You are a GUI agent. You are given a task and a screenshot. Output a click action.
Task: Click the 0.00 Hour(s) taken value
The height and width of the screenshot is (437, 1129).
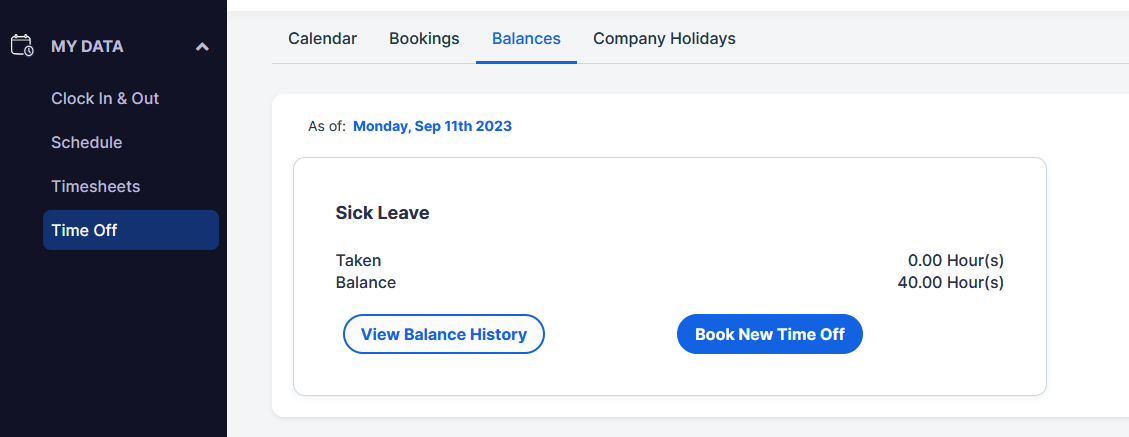tap(956, 261)
